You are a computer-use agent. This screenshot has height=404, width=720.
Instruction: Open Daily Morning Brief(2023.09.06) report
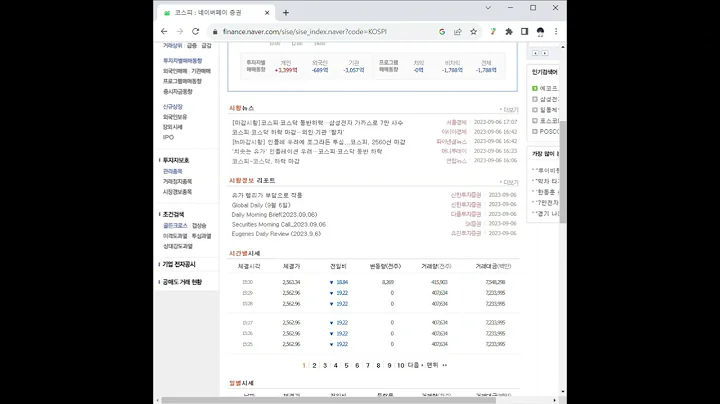coord(274,215)
